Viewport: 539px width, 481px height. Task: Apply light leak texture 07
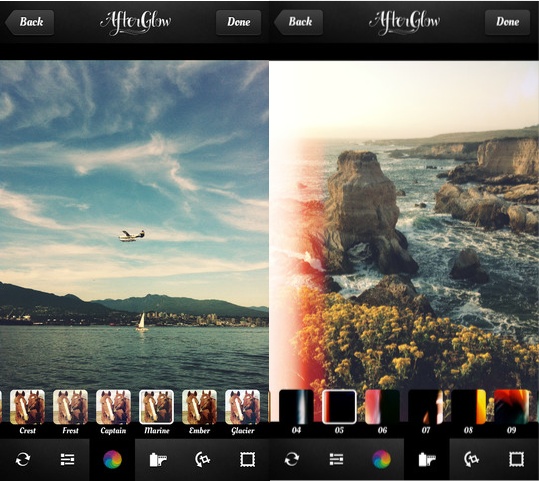click(426, 407)
